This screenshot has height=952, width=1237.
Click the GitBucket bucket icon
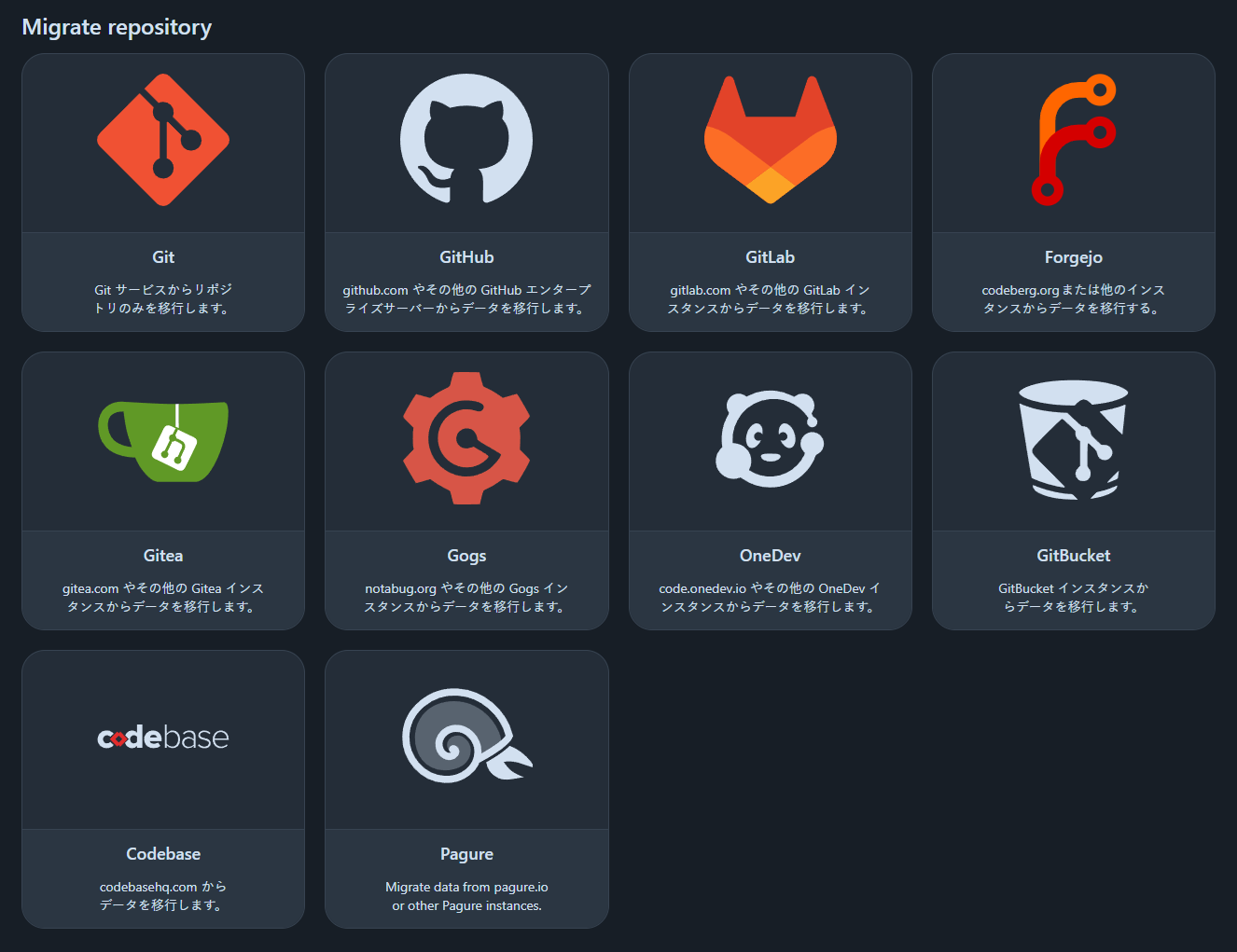pos(1074,439)
